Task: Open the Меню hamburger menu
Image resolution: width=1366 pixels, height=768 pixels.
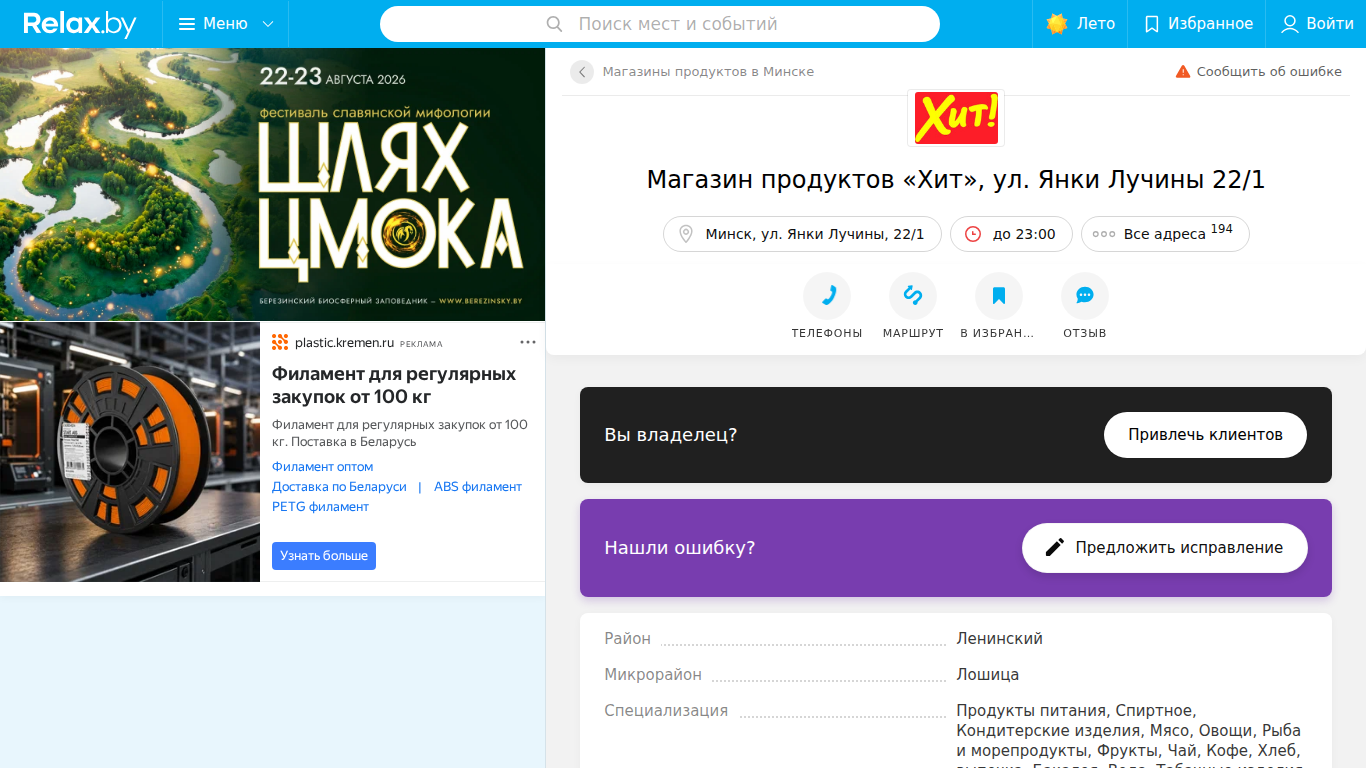Action: click(225, 24)
